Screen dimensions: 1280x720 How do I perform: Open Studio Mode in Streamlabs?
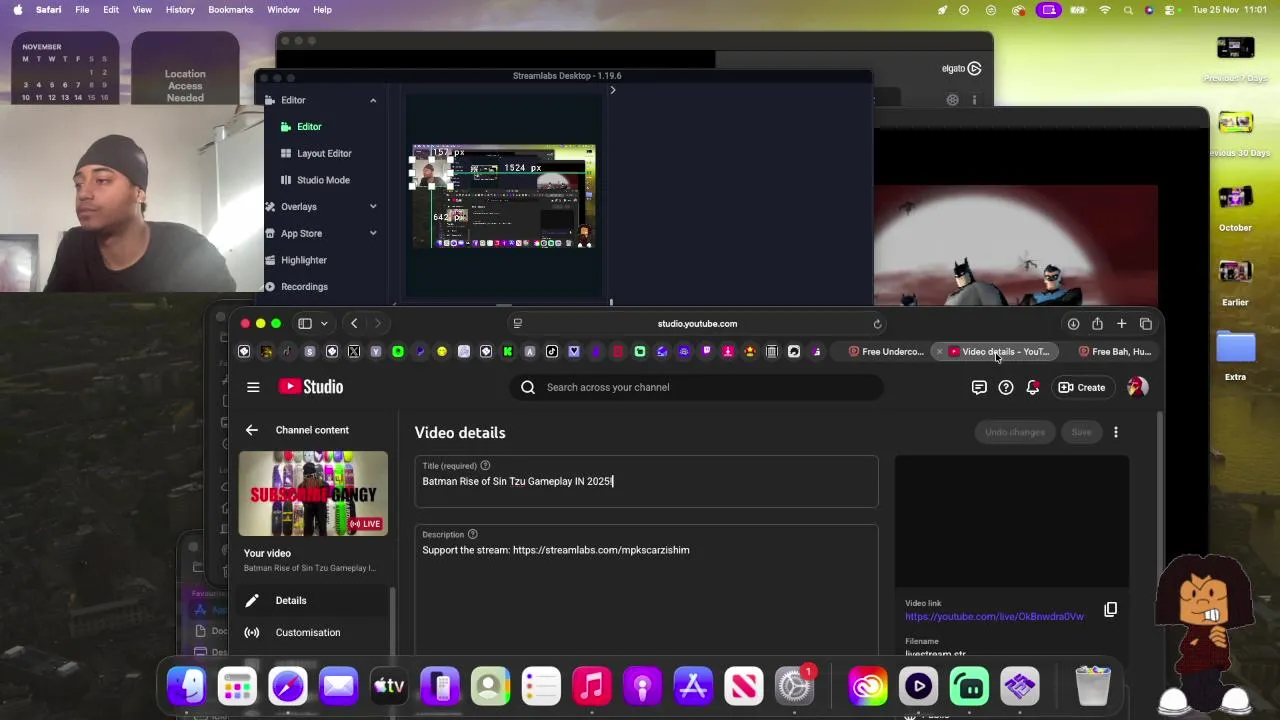point(323,180)
